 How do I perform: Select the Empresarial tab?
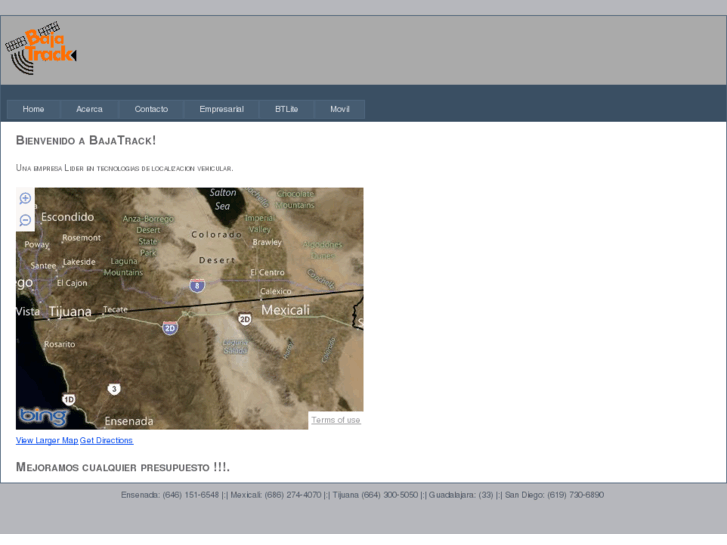tap(221, 109)
